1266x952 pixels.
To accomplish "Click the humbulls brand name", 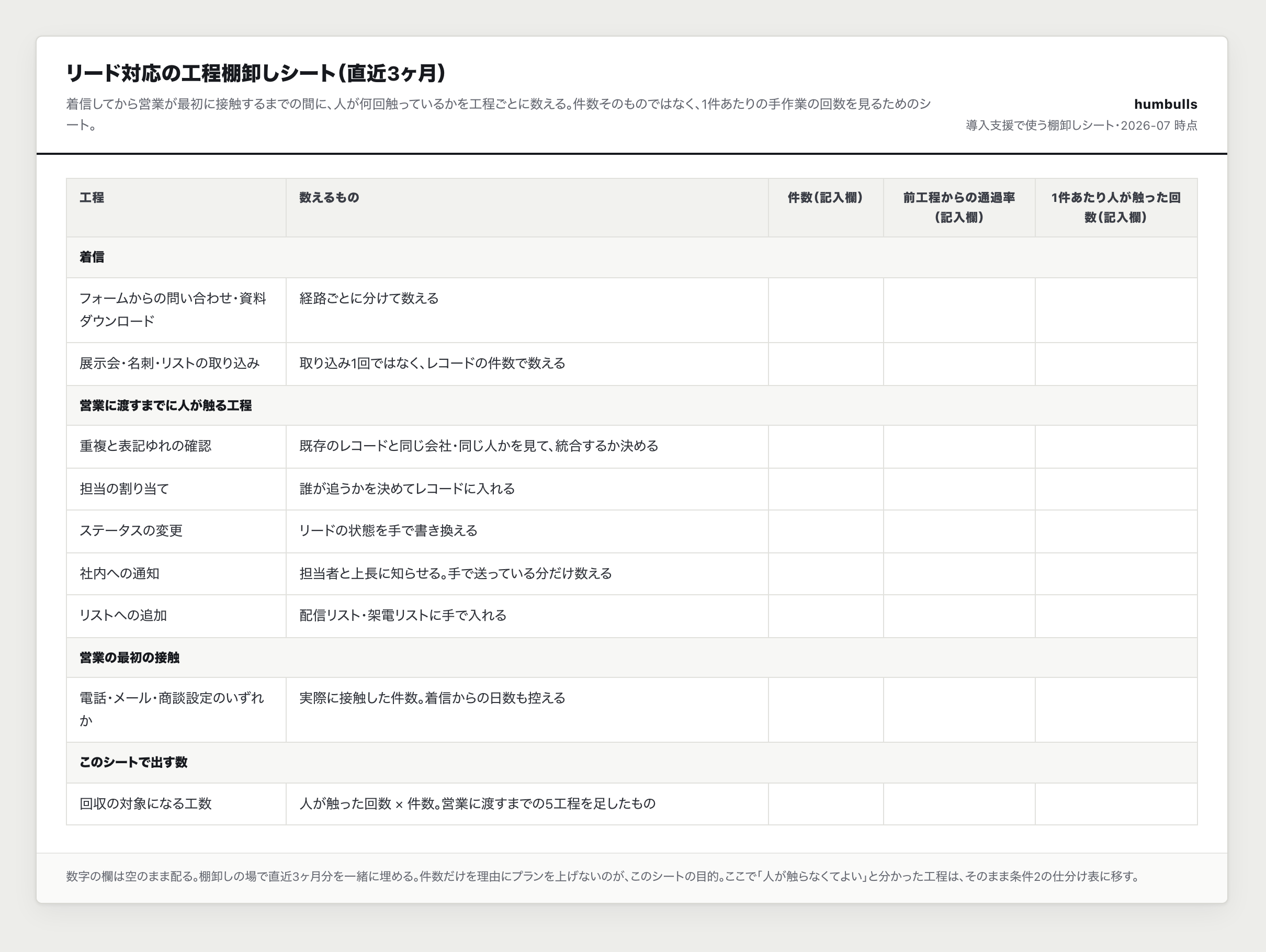I will click(1165, 104).
